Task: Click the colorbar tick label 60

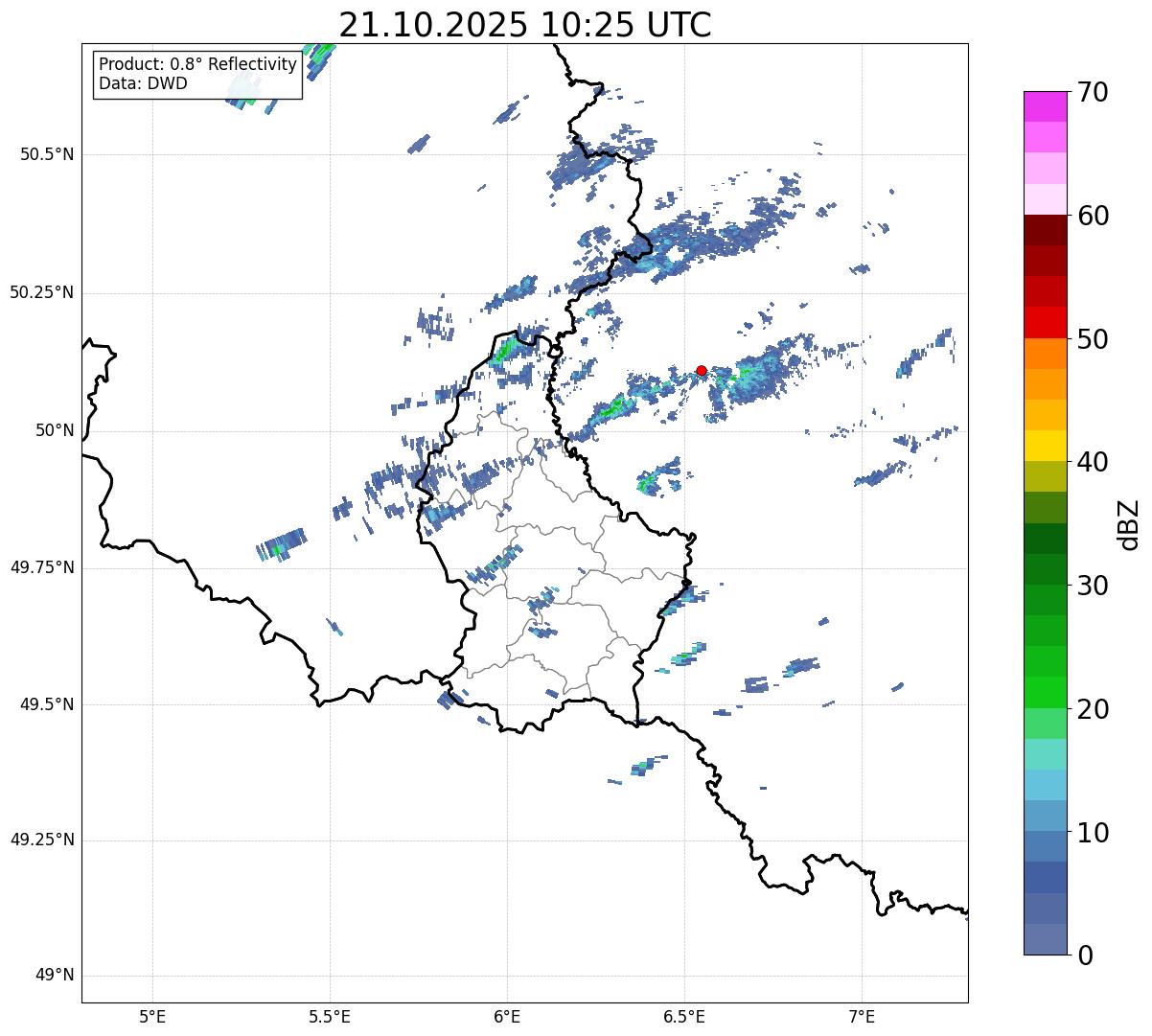Action: 1093,216
